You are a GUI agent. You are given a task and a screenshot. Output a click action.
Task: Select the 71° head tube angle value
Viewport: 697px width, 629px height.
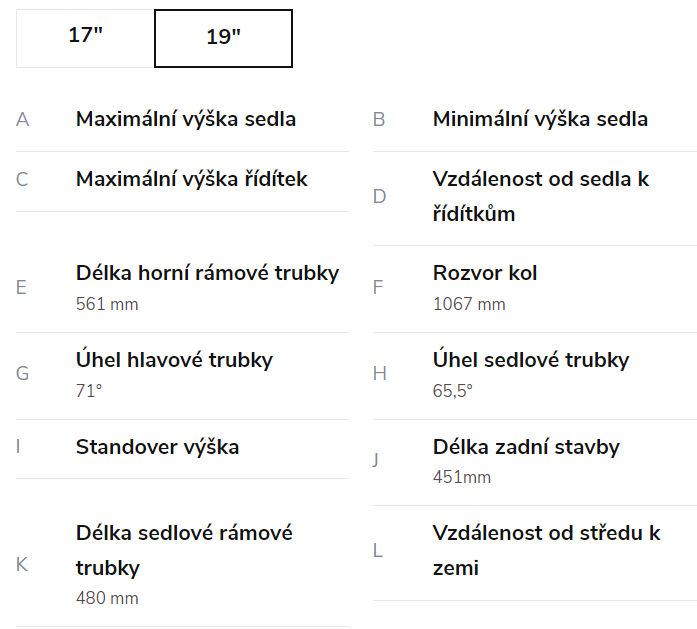(89, 391)
